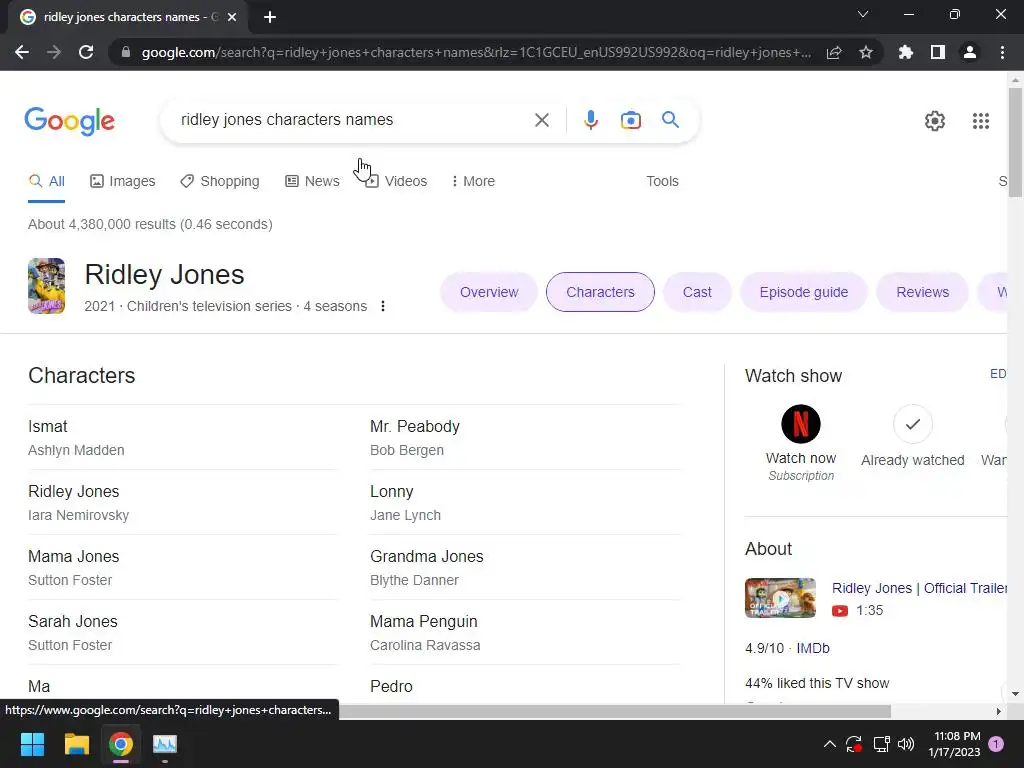Open the chart app taskbar icon
The height and width of the screenshot is (768, 1024).
(x=165, y=744)
